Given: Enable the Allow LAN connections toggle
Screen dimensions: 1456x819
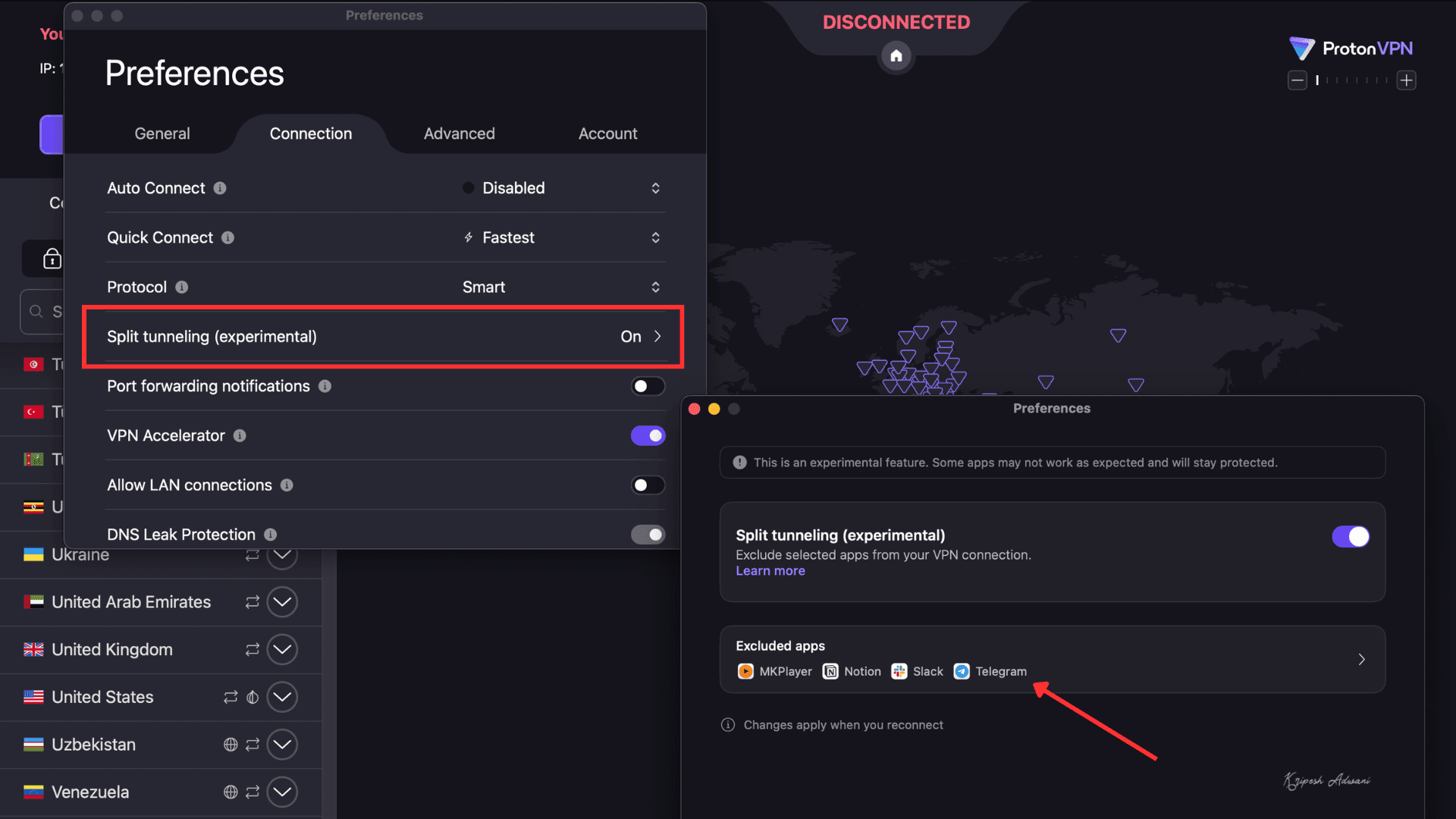Looking at the screenshot, I should 648,485.
